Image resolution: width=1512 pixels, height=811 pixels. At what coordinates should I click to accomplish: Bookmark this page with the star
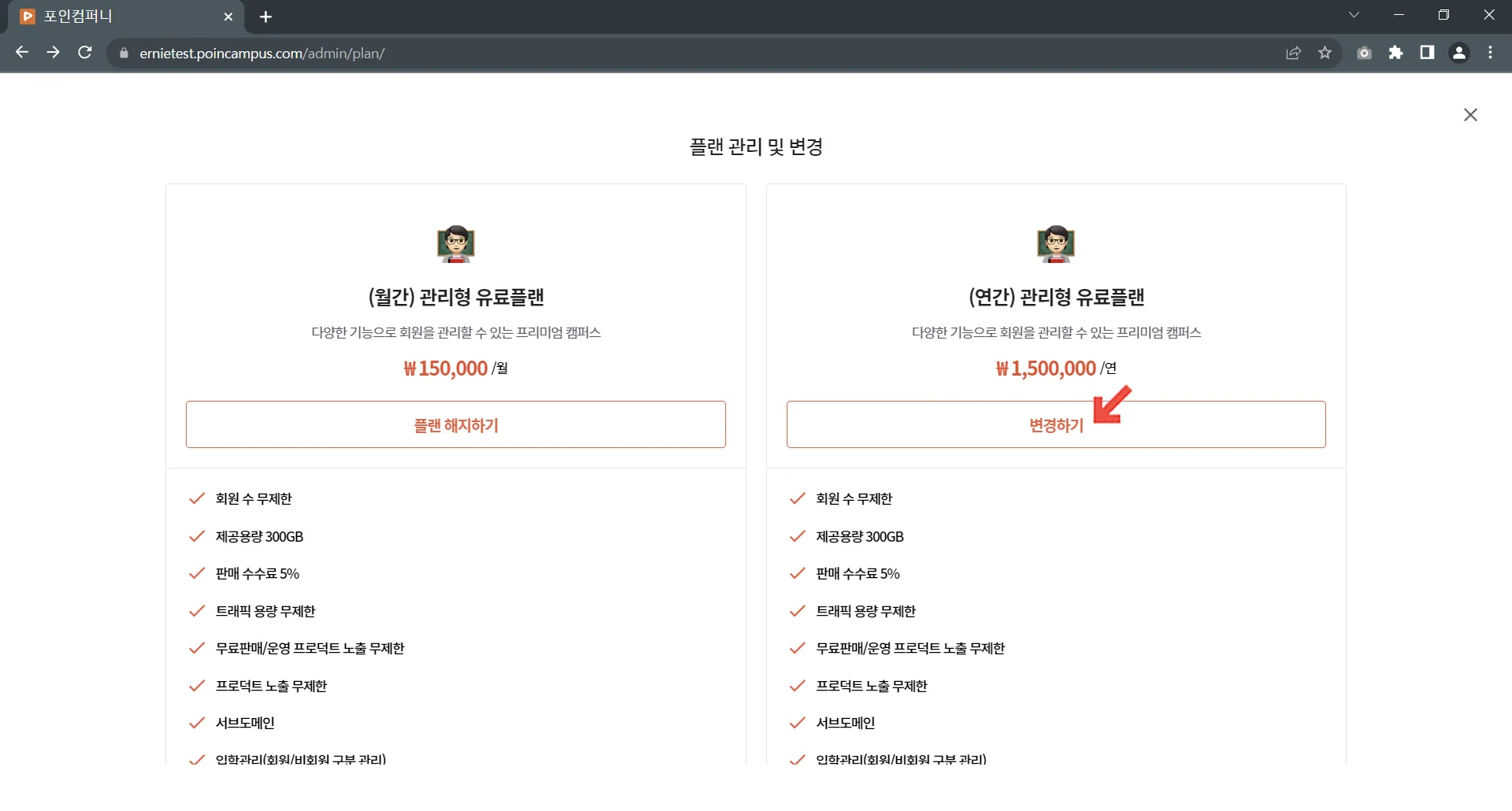coord(1325,53)
